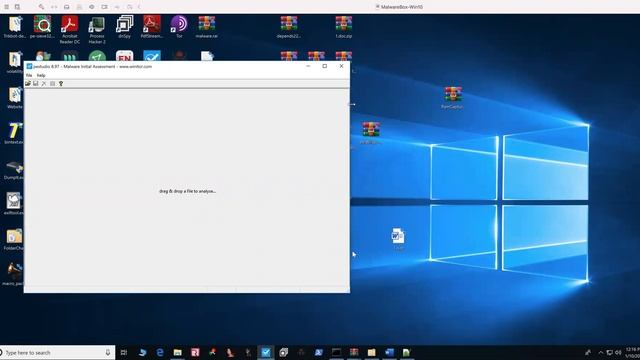640x360 pixels.
Task: Open Task View from the taskbar
Action: coord(124,352)
